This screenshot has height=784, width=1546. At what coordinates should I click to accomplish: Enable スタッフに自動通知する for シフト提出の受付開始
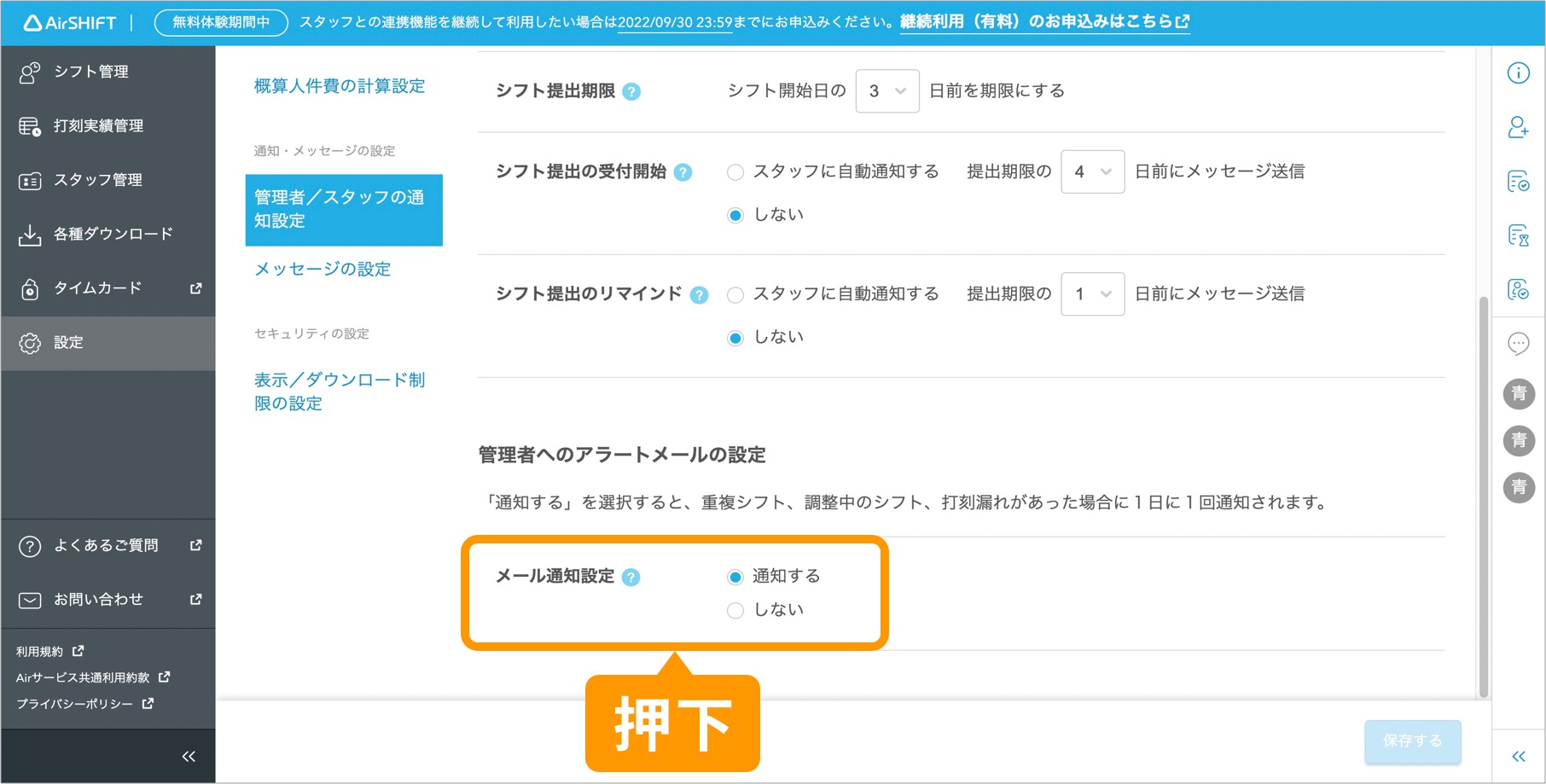click(x=735, y=171)
